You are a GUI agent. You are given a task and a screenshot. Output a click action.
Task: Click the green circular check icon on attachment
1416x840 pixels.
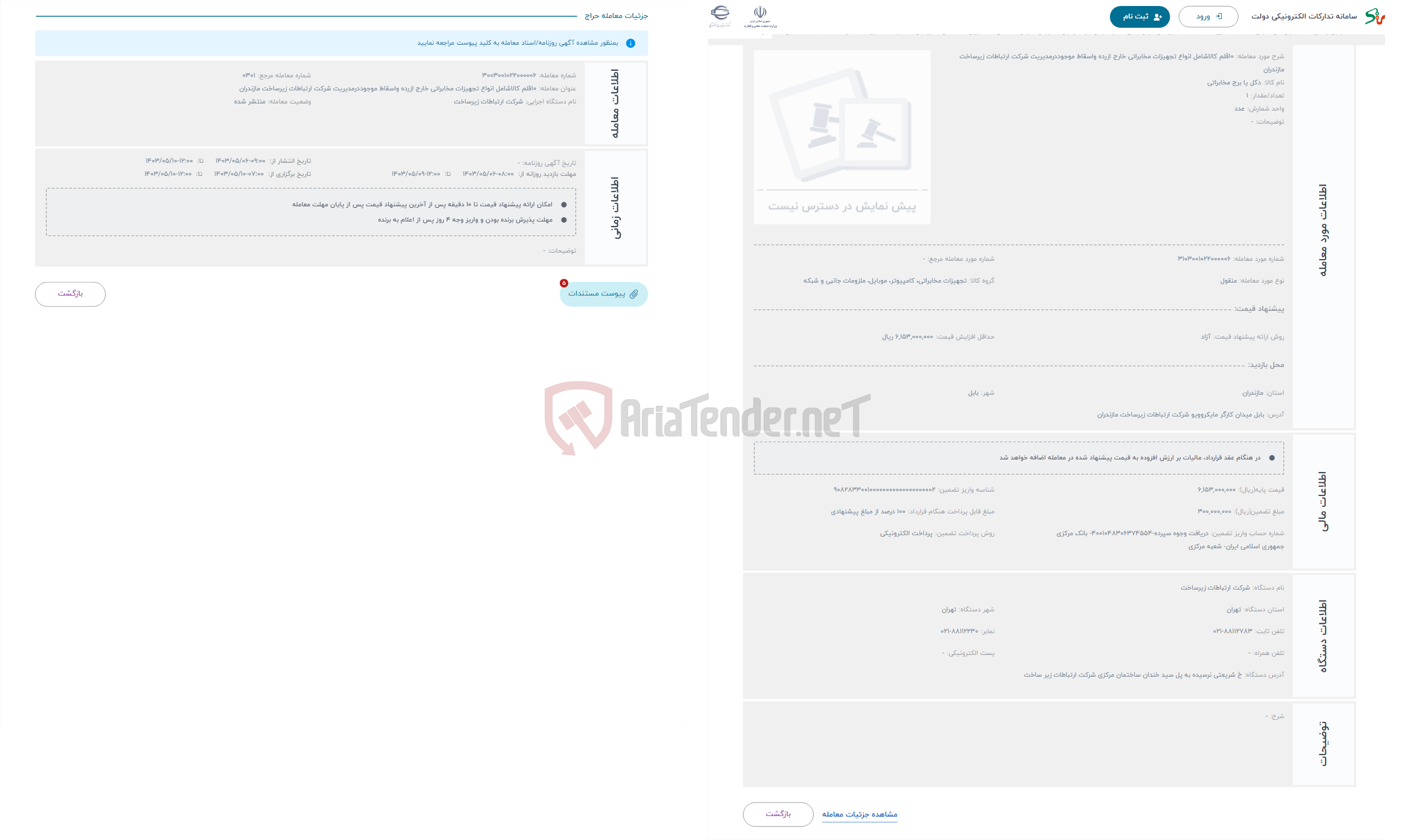[562, 283]
